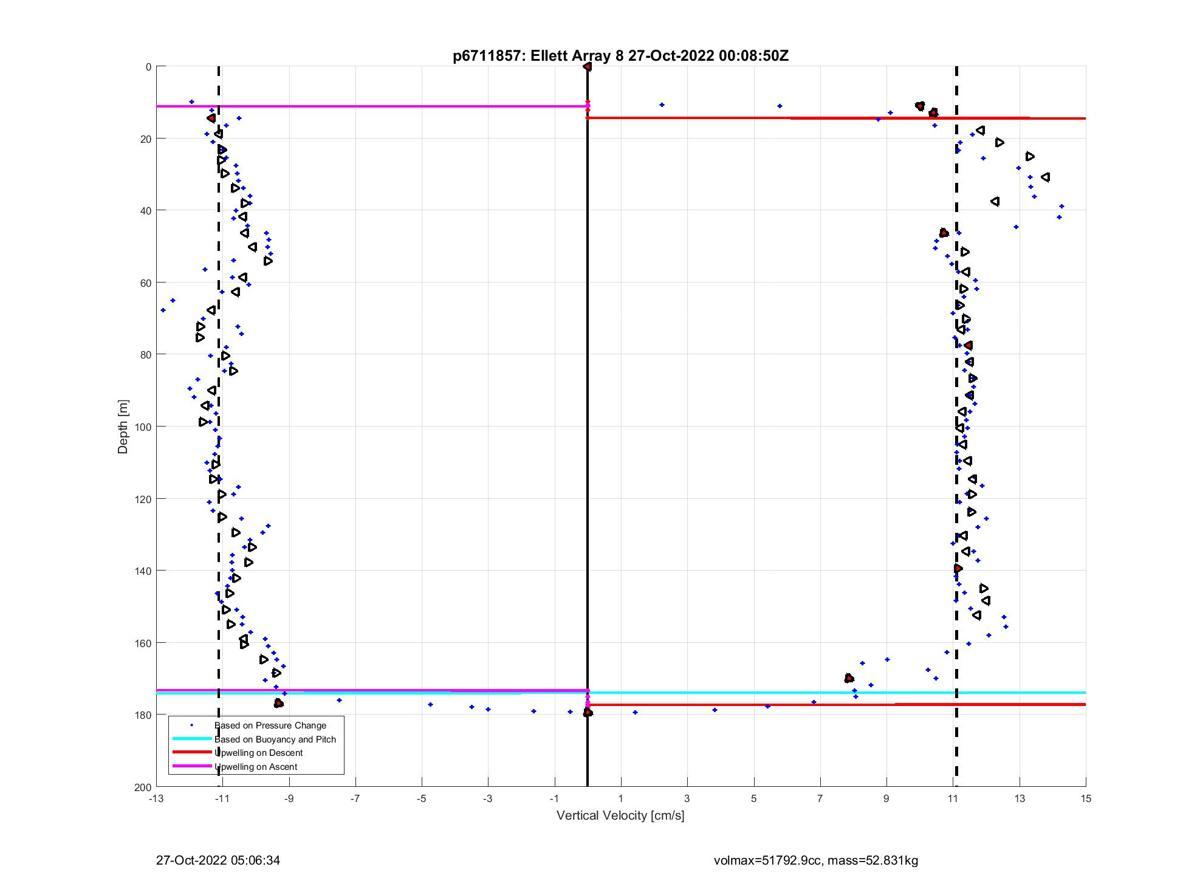Select the top magenta upwelling-on-ascent line
The image size is (1200, 885).
pos(372,106)
